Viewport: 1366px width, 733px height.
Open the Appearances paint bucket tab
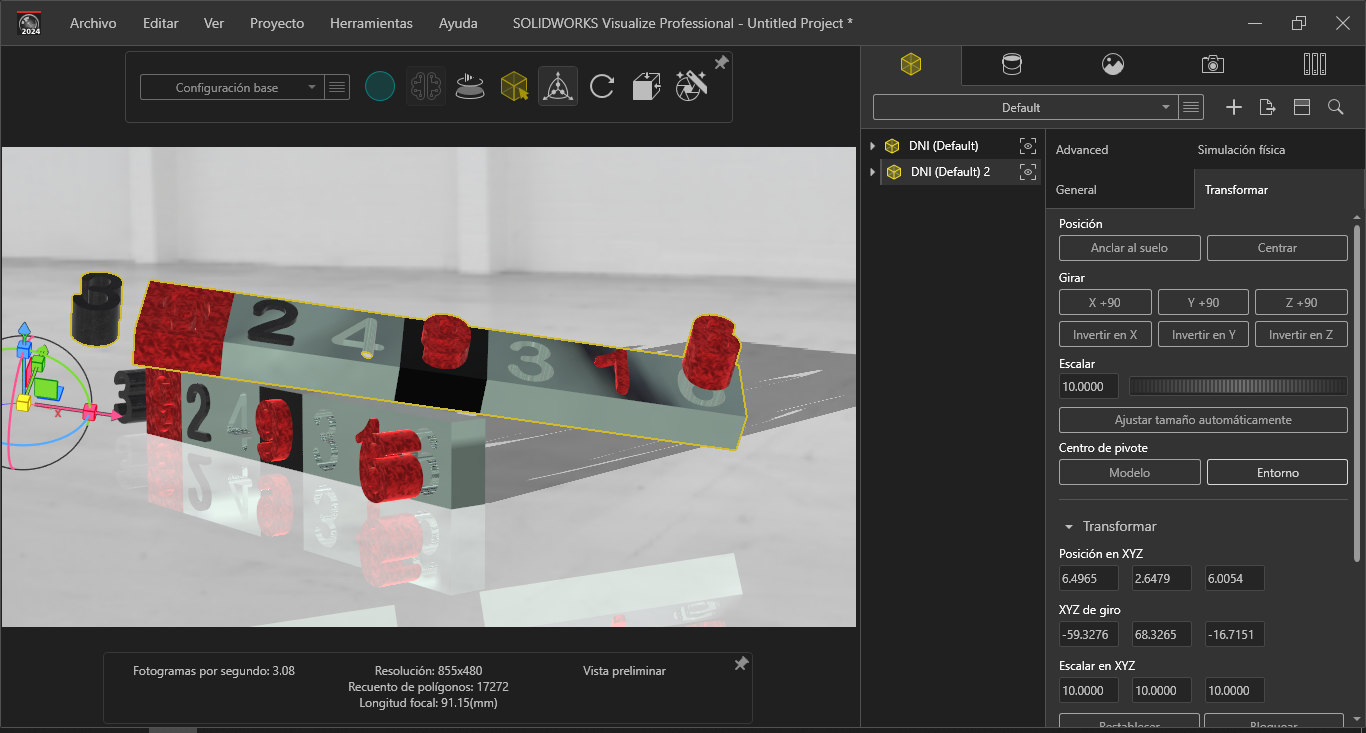1012,65
